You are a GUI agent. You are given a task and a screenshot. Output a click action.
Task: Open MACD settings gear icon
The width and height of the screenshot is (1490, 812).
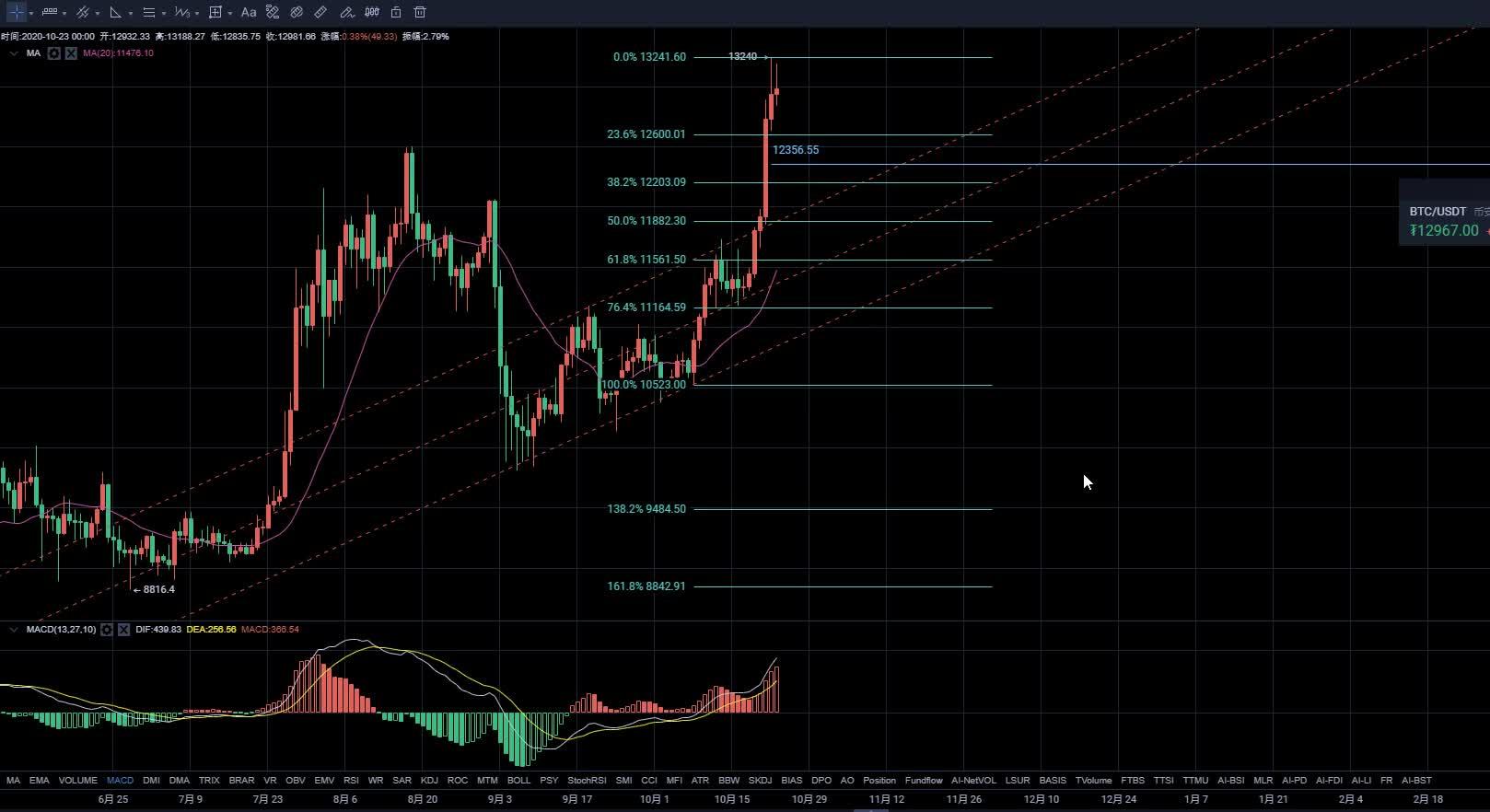(107, 630)
